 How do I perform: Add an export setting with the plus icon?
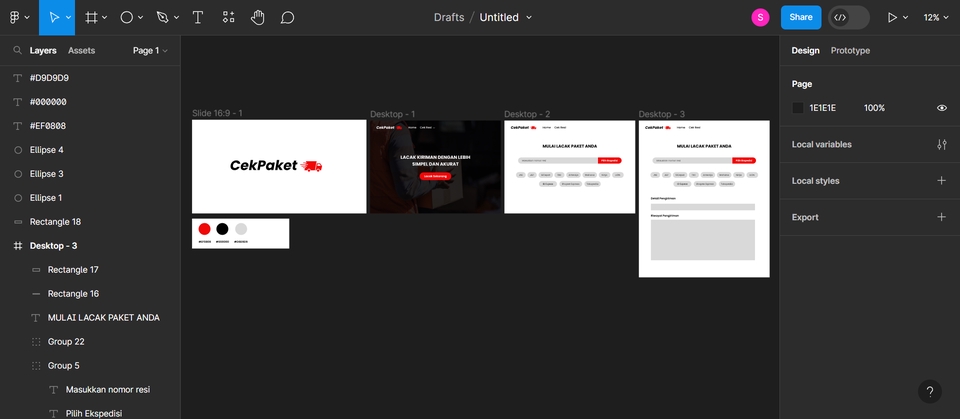(942, 217)
